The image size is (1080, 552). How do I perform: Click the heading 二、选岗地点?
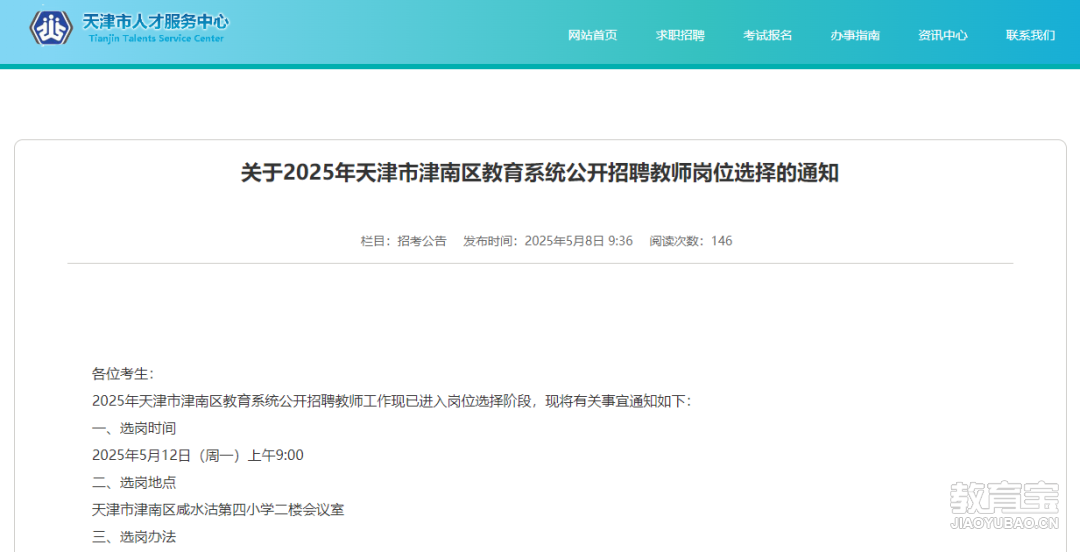134,482
